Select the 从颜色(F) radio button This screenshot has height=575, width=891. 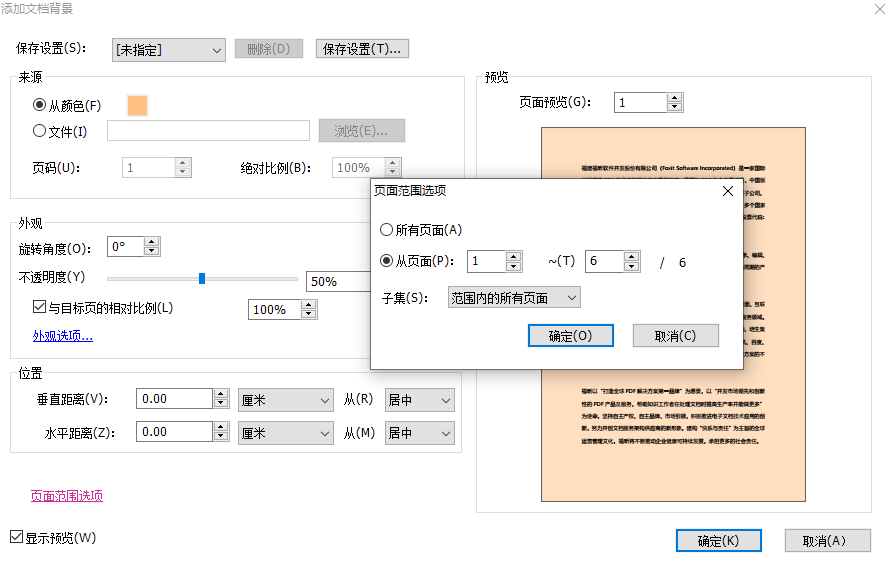(x=39, y=105)
